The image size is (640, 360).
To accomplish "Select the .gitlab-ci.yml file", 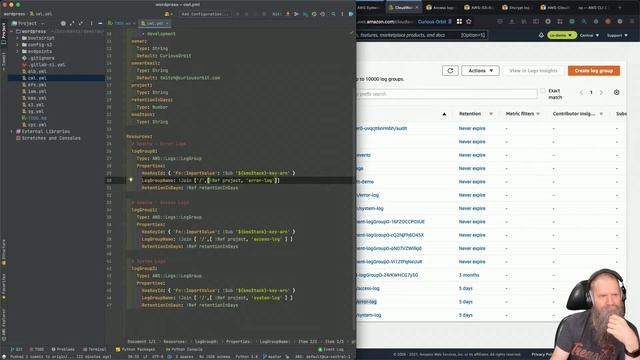I will point(43,64).
